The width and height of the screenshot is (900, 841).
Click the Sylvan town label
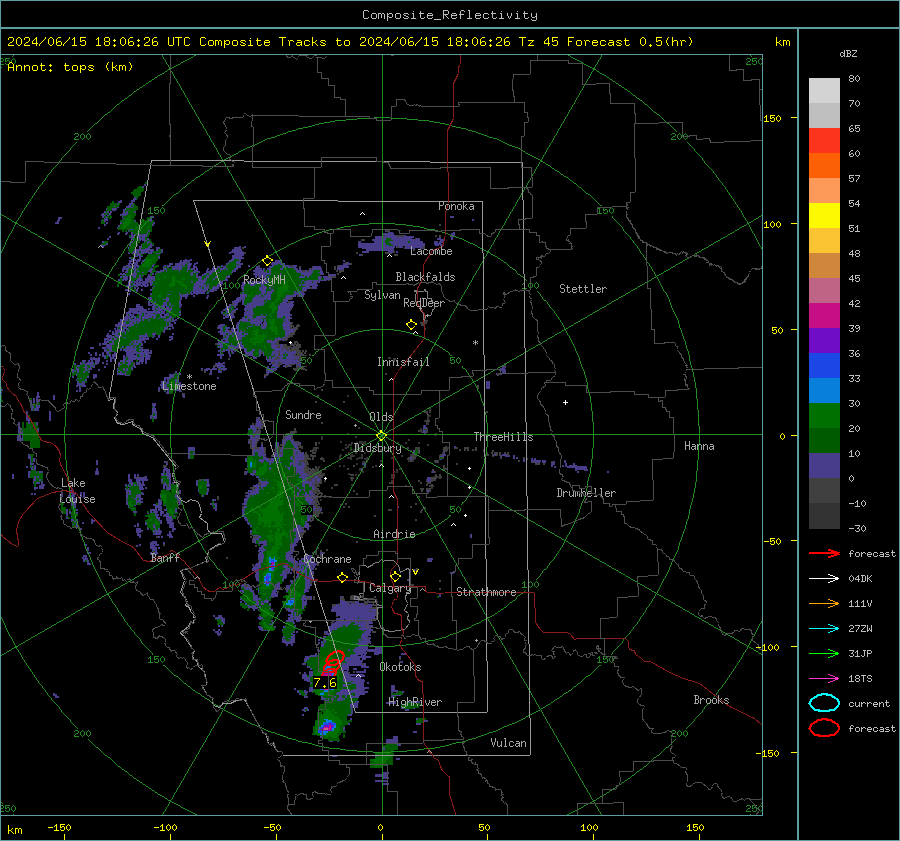(x=382, y=295)
